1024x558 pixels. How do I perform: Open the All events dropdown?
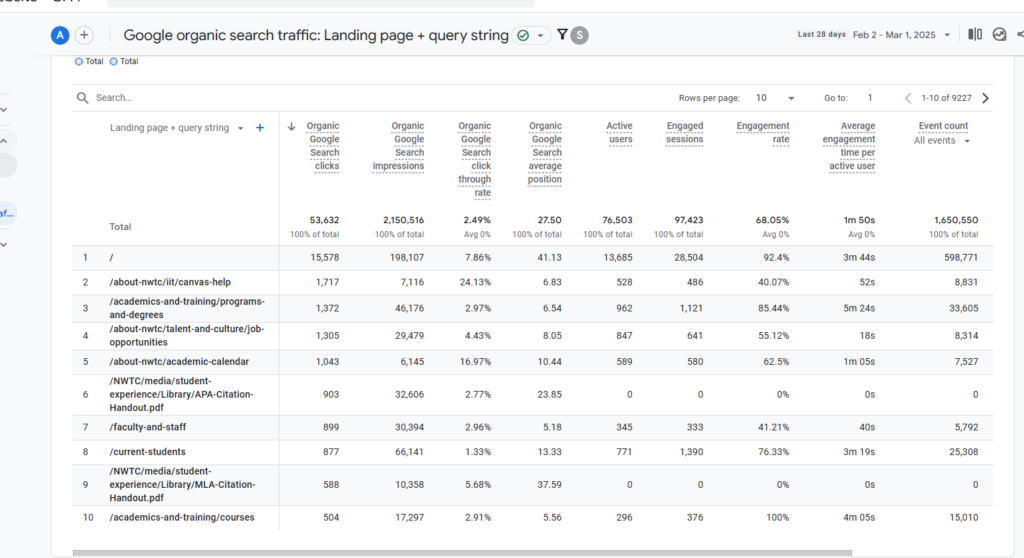[x=941, y=140]
